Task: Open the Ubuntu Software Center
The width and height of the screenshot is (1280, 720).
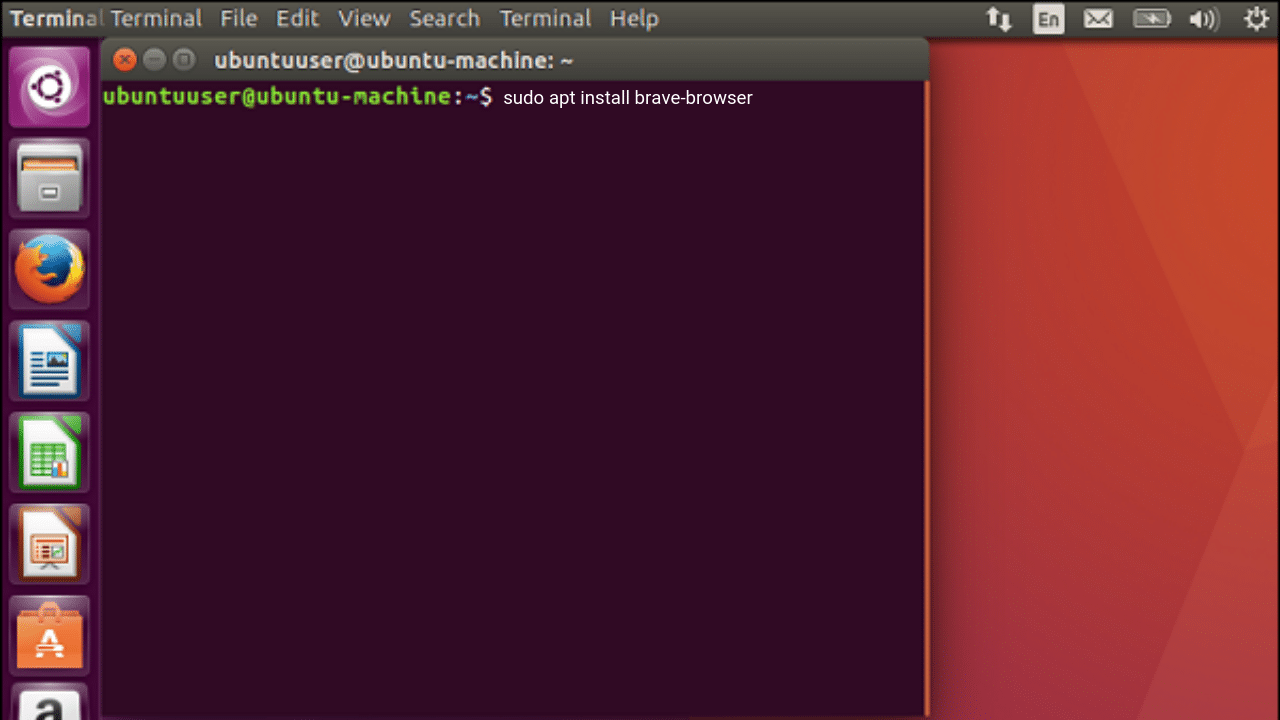Action: point(49,634)
